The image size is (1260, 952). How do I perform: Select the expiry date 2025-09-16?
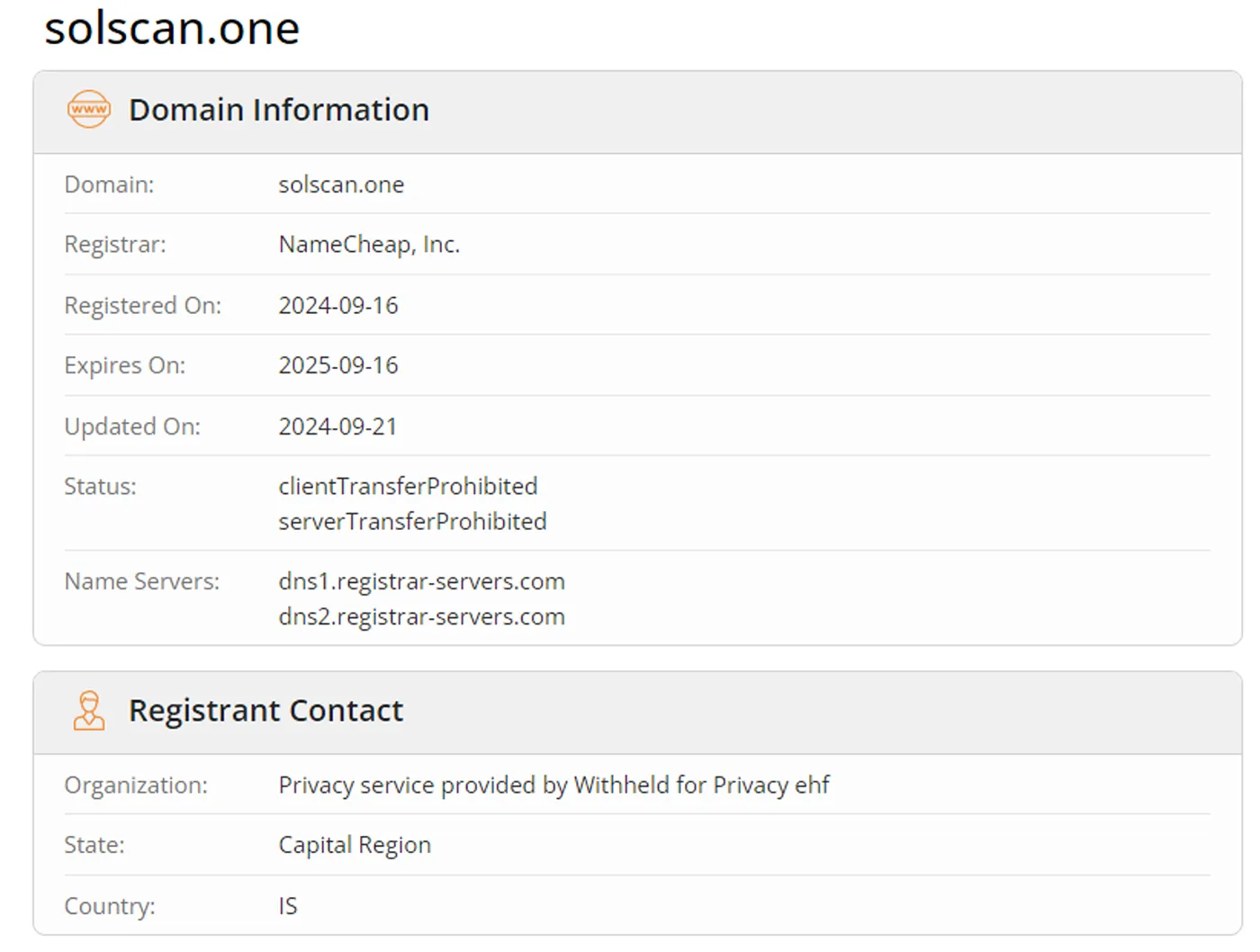coord(338,365)
